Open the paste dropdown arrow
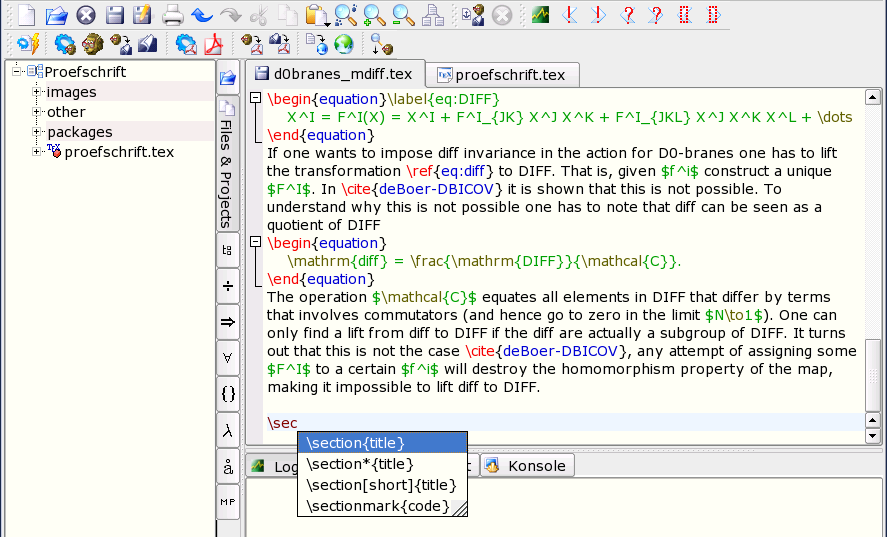887x537 pixels. coord(328,24)
